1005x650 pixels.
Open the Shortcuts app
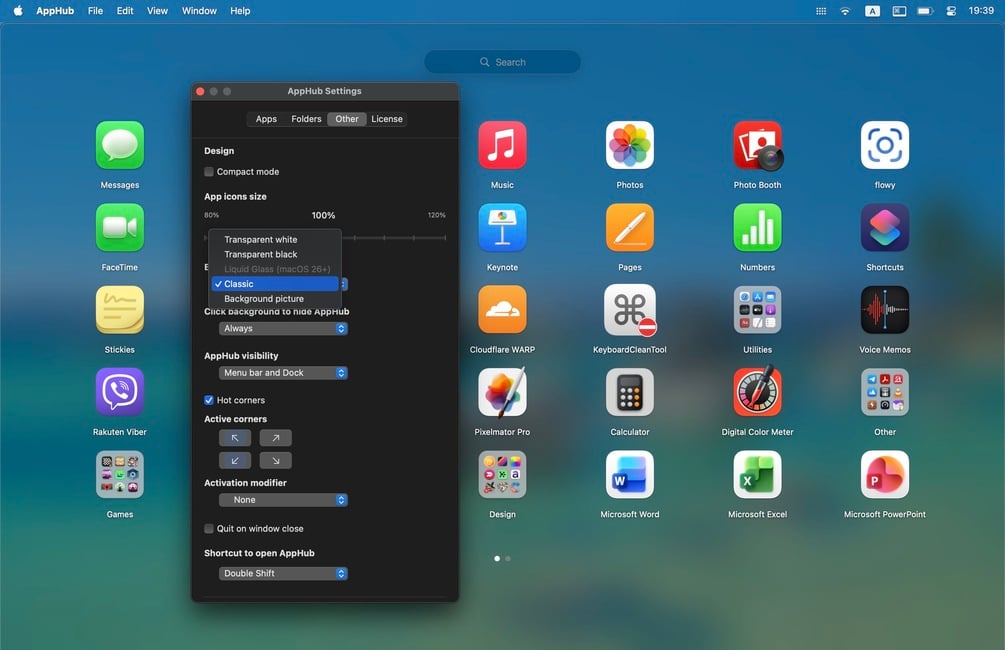pos(885,228)
